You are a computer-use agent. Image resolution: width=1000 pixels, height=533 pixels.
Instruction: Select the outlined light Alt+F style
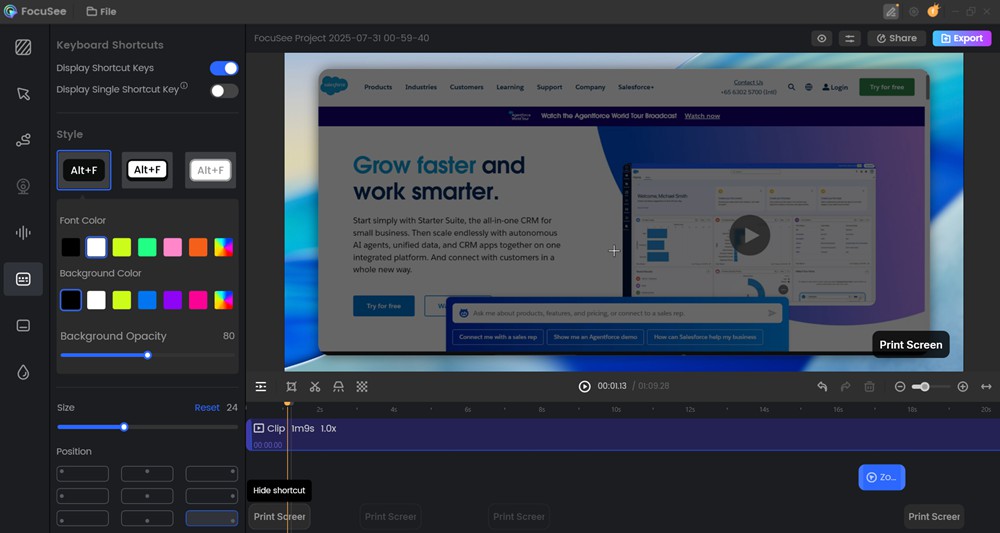[210, 170]
